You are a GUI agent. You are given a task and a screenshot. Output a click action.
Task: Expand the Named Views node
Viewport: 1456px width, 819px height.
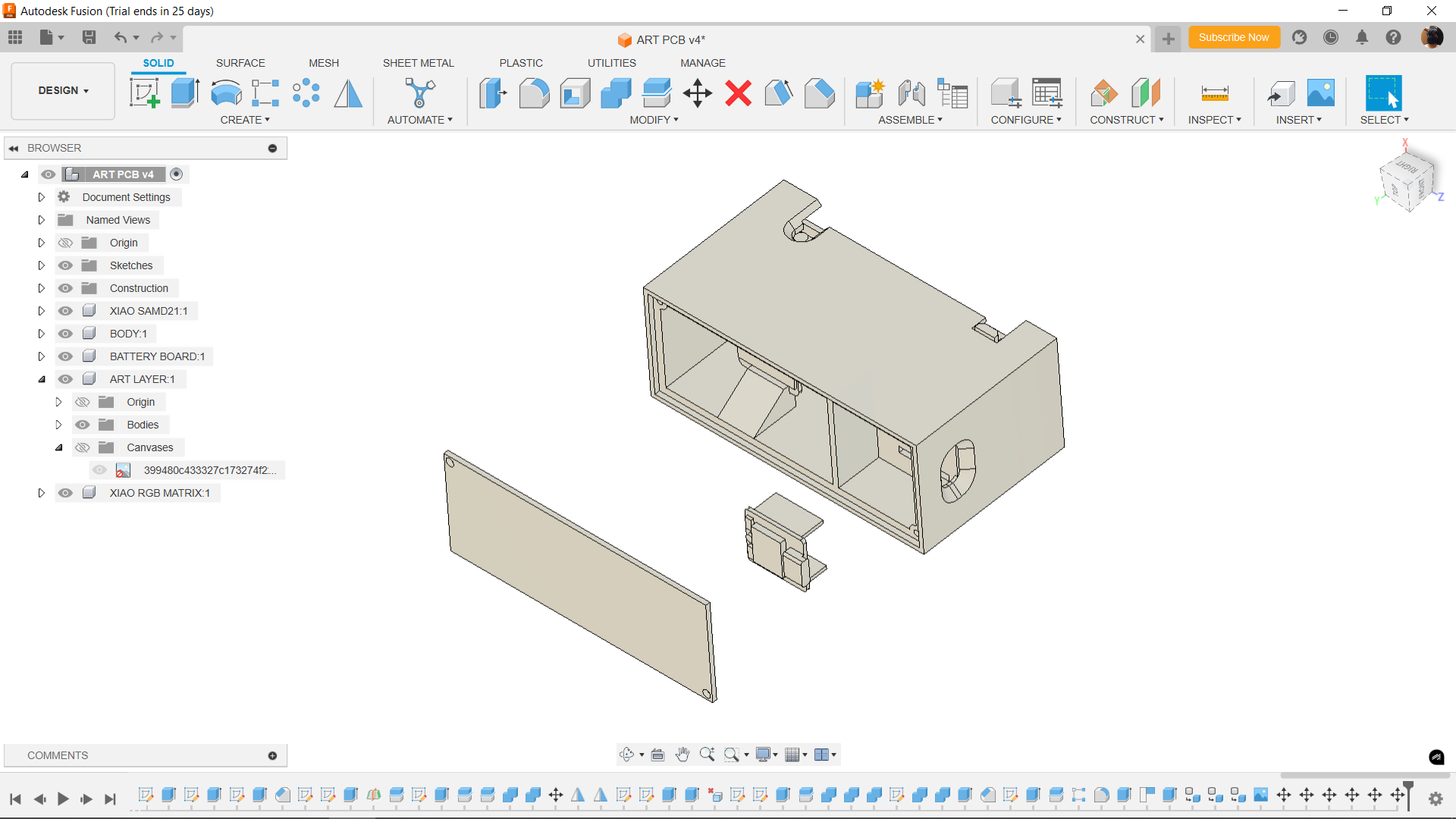click(41, 220)
